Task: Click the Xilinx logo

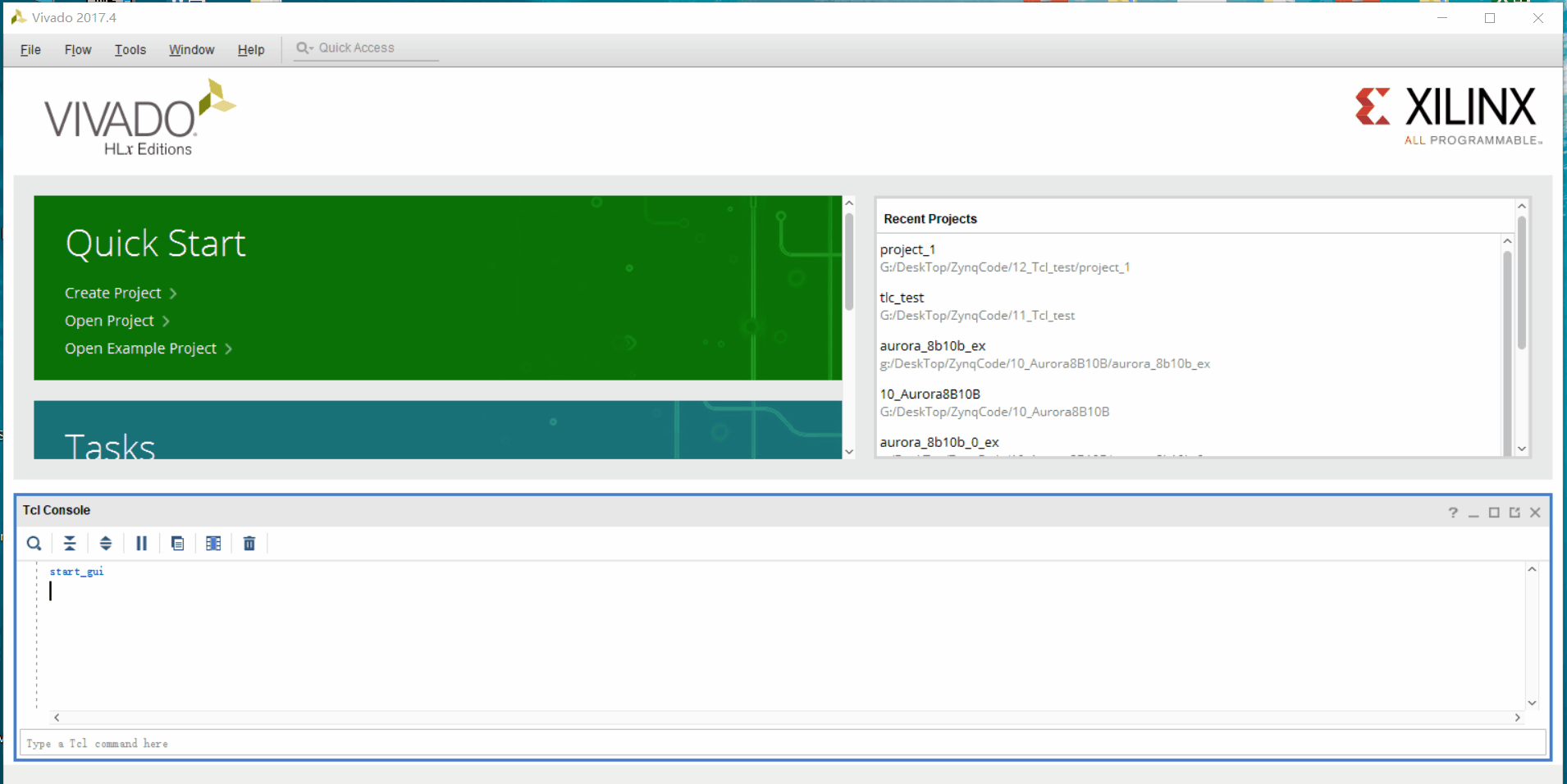Action: 1449,116
